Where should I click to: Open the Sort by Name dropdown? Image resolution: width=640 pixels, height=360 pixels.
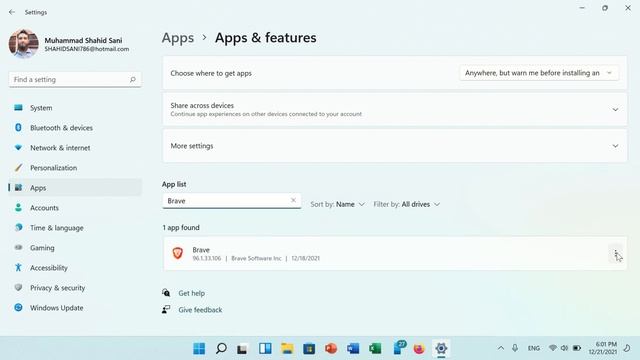coord(337,204)
